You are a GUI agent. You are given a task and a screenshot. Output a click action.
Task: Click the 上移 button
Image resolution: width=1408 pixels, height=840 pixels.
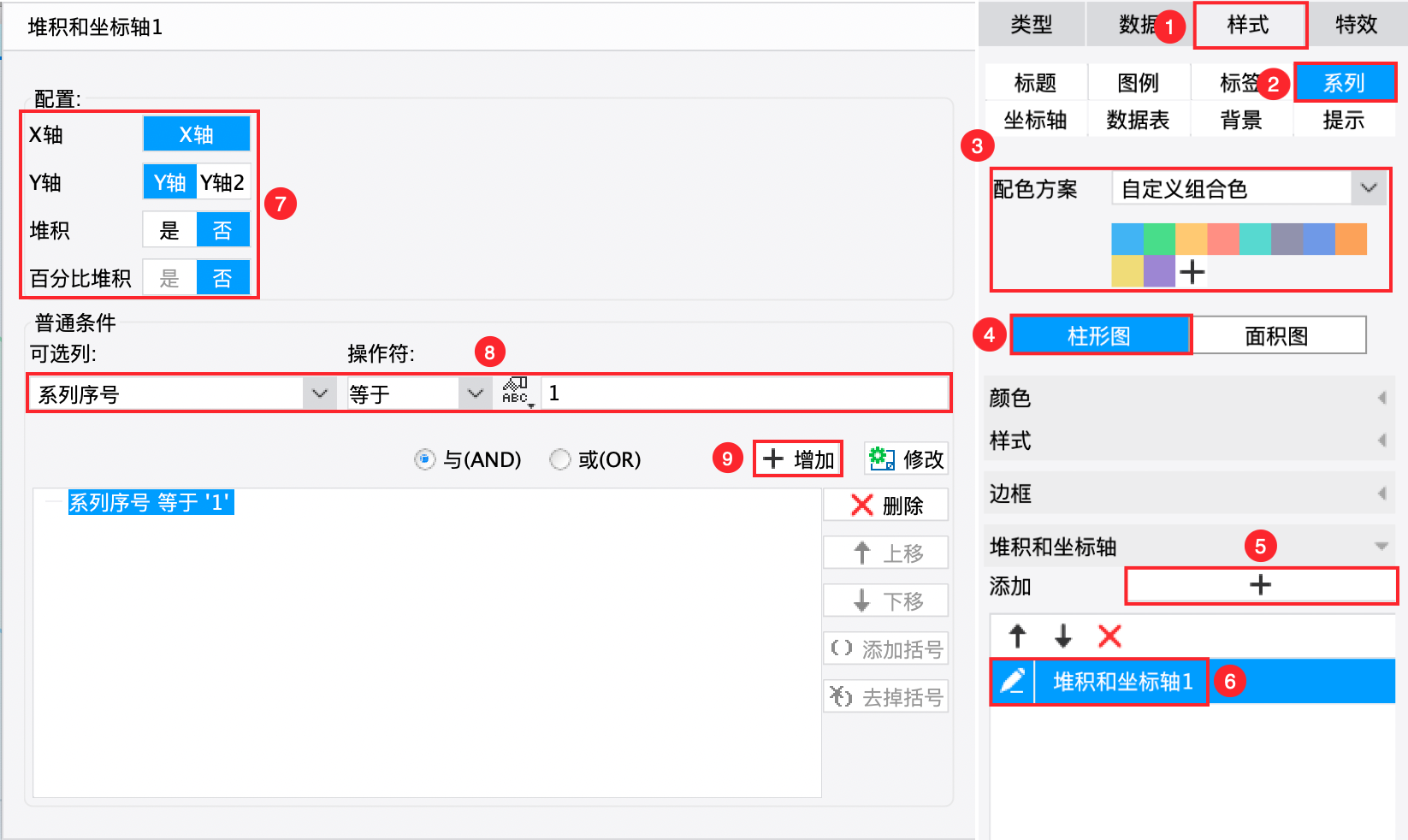[885, 553]
